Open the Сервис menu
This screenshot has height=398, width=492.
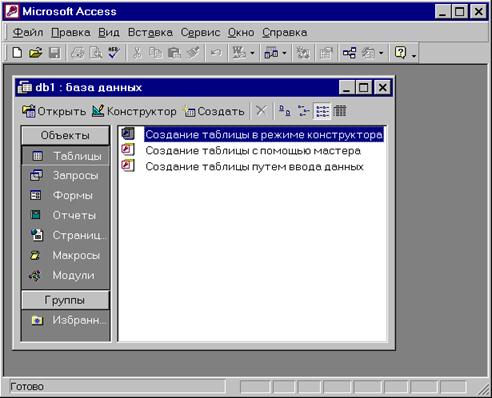(200, 32)
